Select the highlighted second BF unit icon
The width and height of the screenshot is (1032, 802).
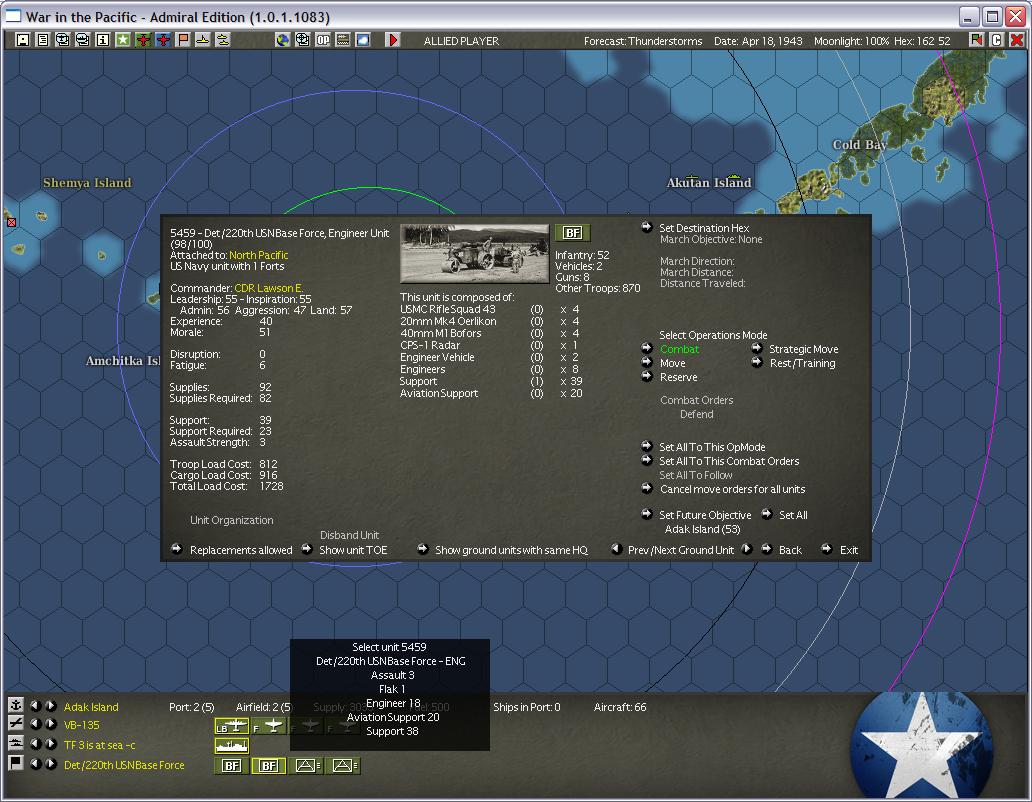point(269,765)
